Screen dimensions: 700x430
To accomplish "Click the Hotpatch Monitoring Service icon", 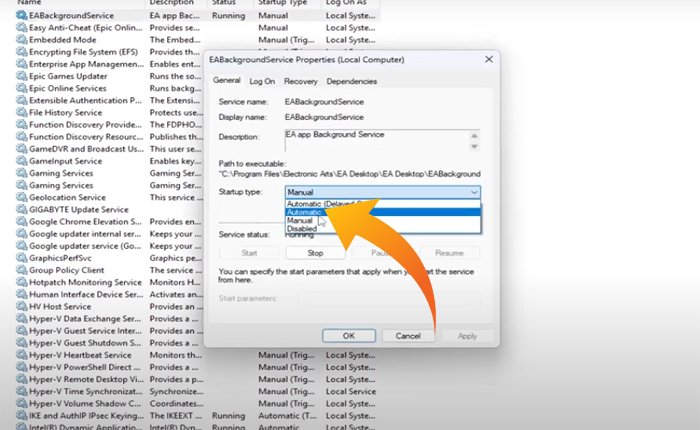I will [x=21, y=282].
